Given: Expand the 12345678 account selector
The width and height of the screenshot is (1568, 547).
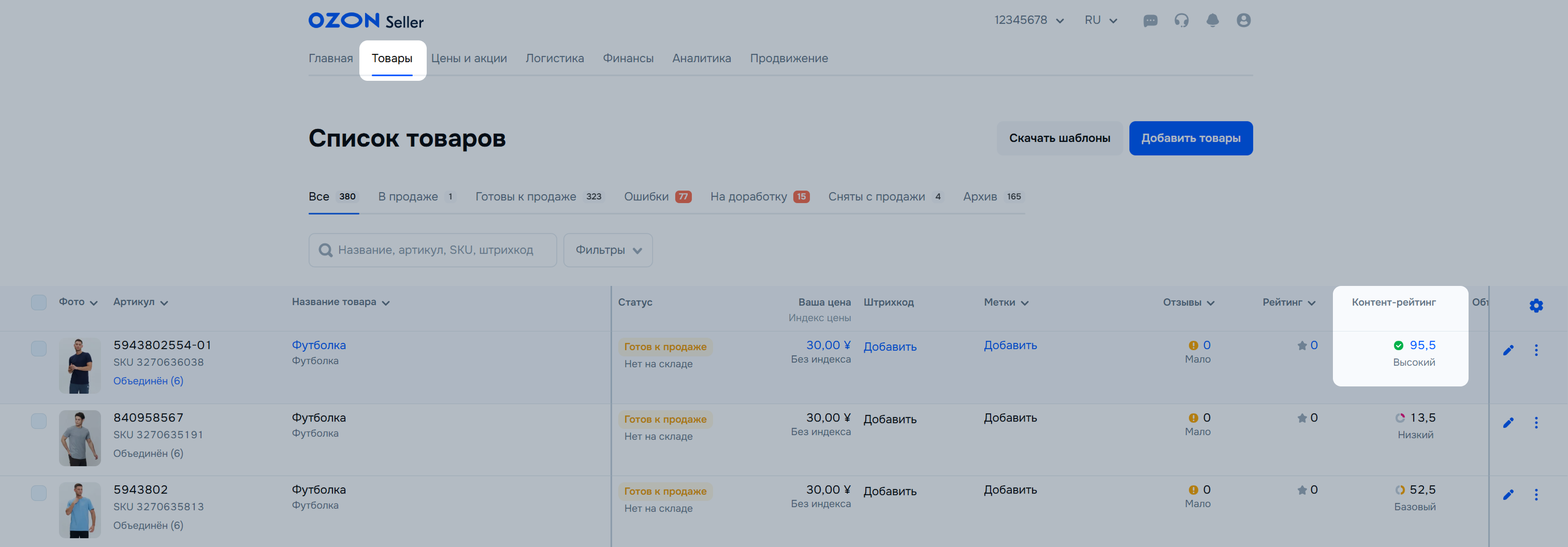Looking at the screenshot, I should pos(1029,21).
